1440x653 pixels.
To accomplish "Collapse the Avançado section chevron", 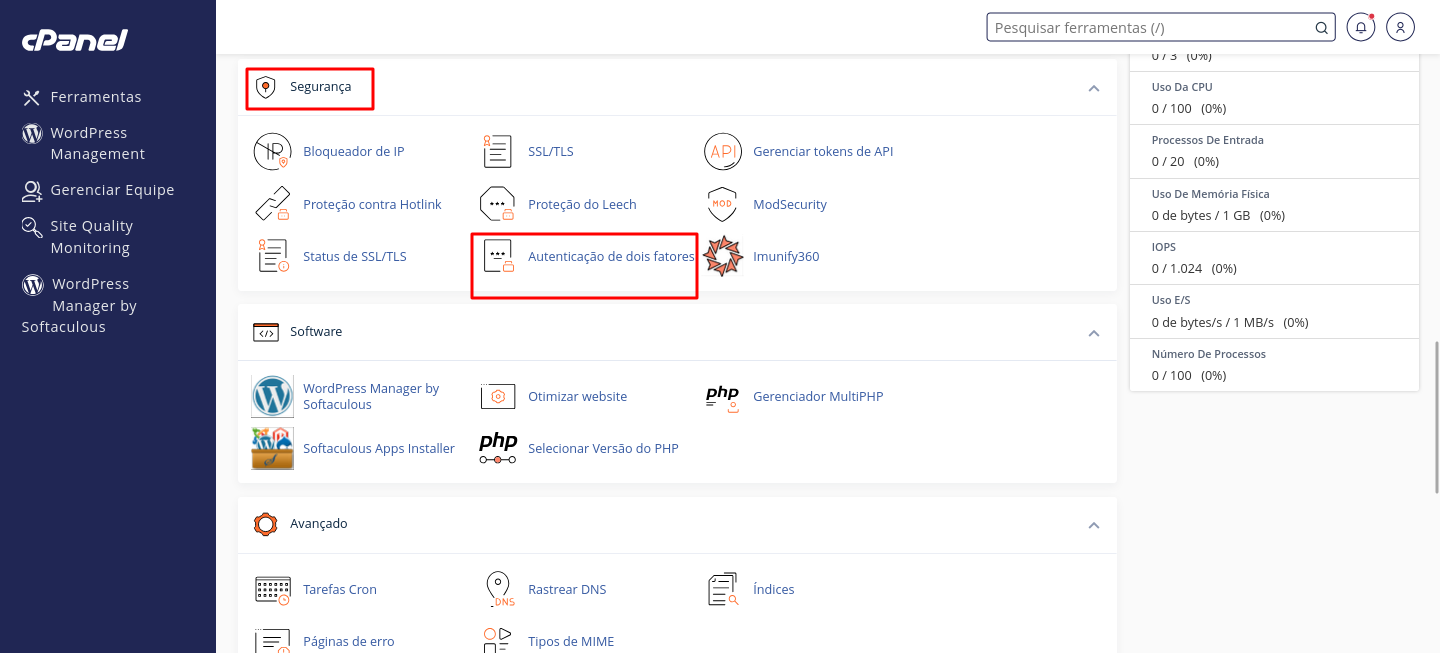I will point(1093,525).
